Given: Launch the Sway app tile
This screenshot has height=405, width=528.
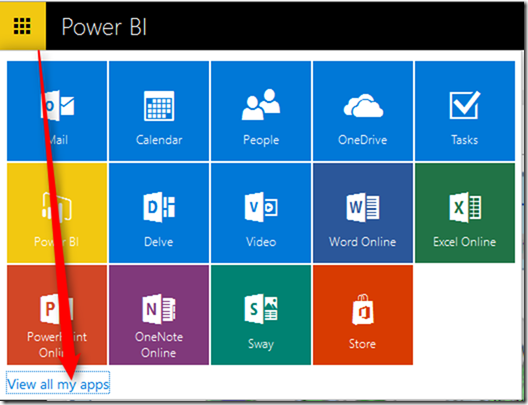Looking at the screenshot, I should (261, 315).
